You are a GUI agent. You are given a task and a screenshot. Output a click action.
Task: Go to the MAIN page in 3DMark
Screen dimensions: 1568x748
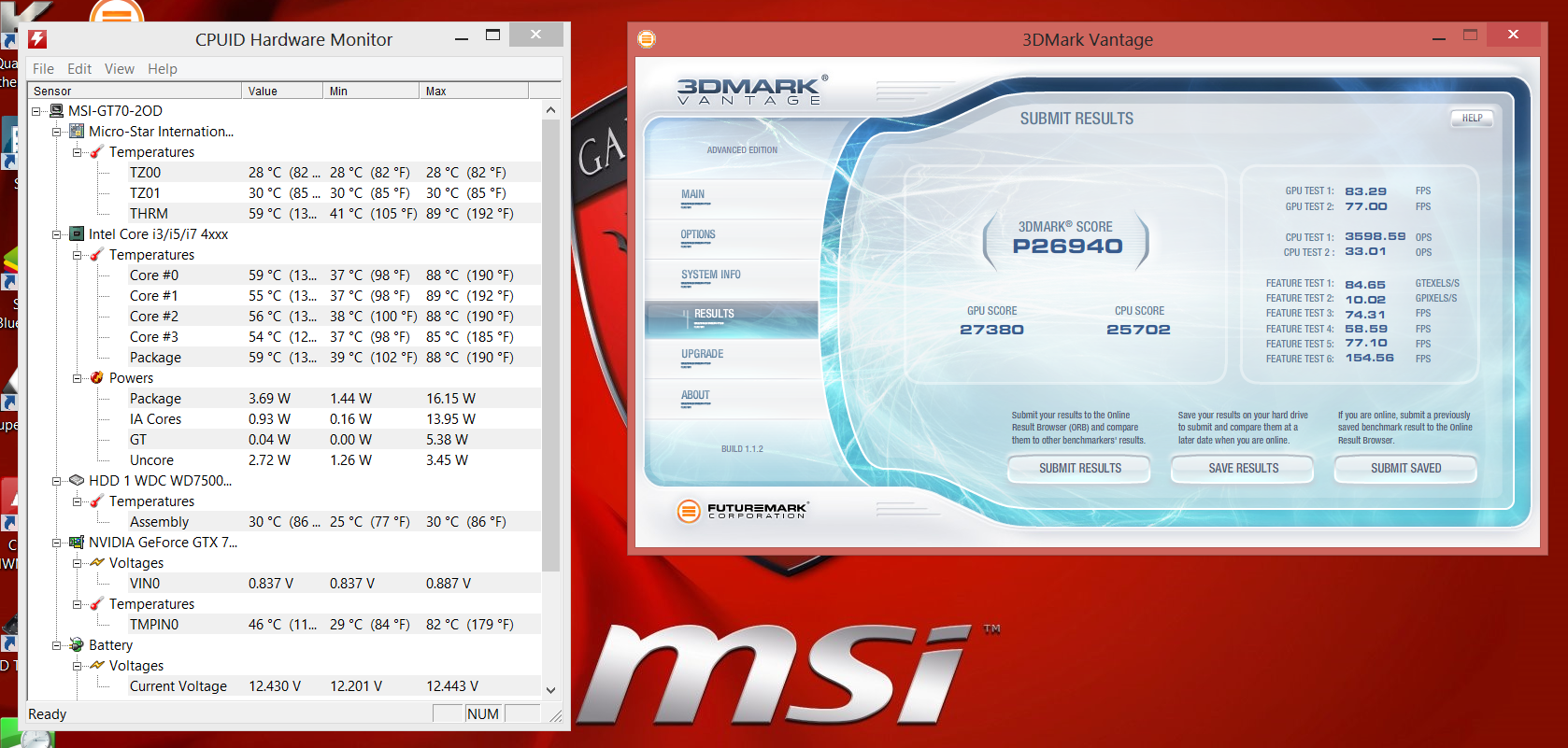point(692,195)
